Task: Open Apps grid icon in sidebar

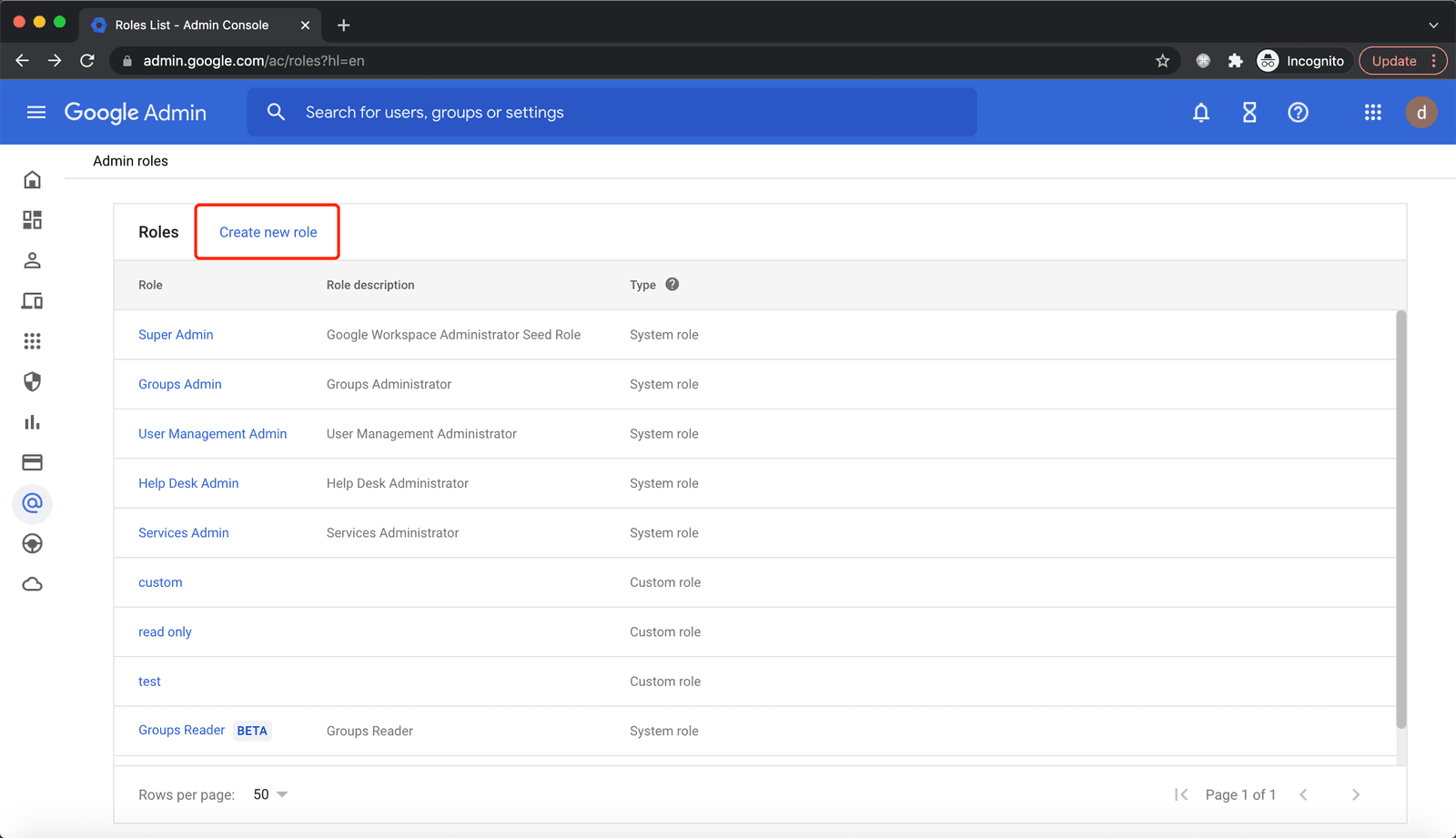Action: [x=32, y=341]
